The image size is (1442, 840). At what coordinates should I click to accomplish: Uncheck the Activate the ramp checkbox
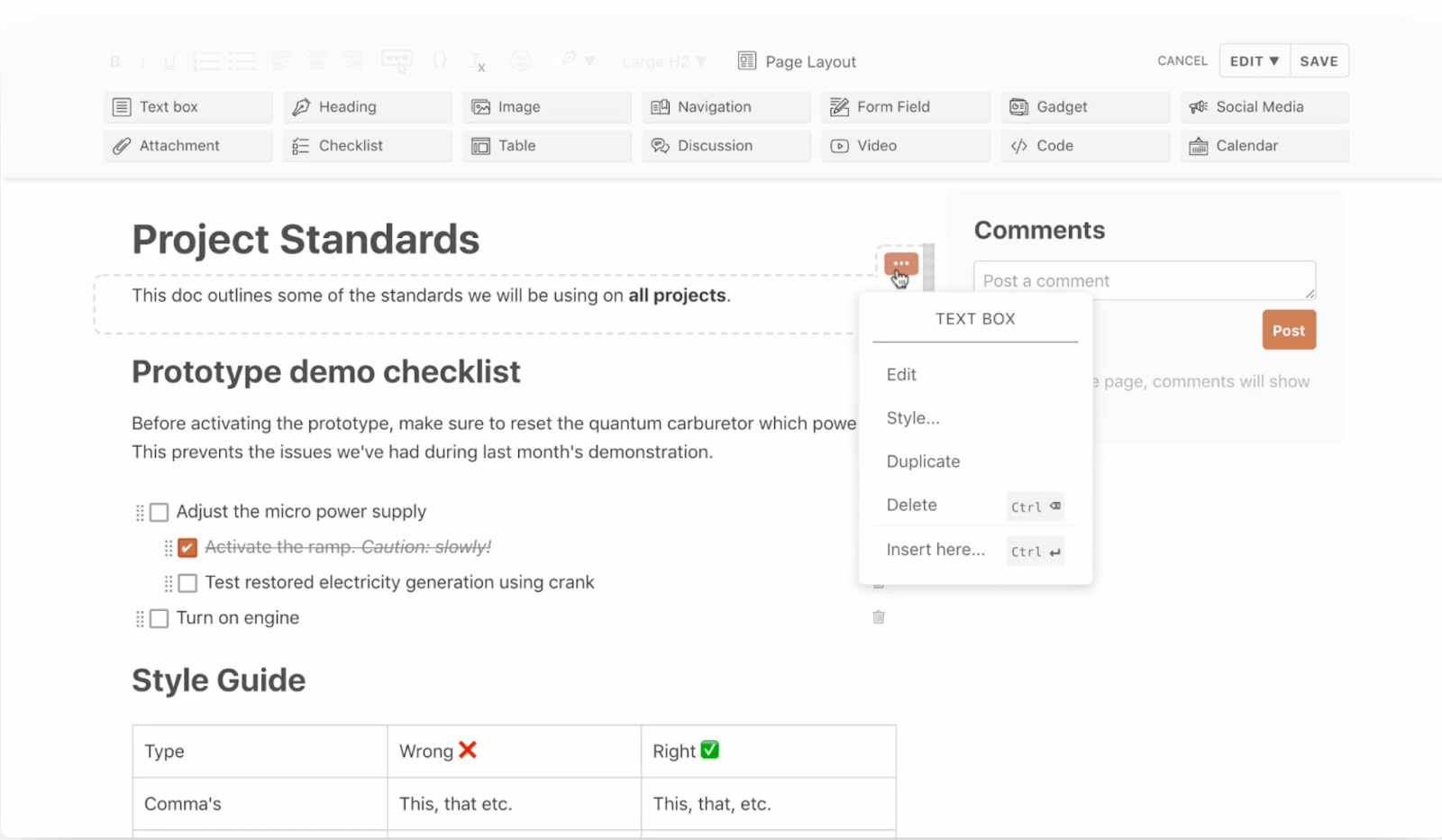(x=187, y=548)
